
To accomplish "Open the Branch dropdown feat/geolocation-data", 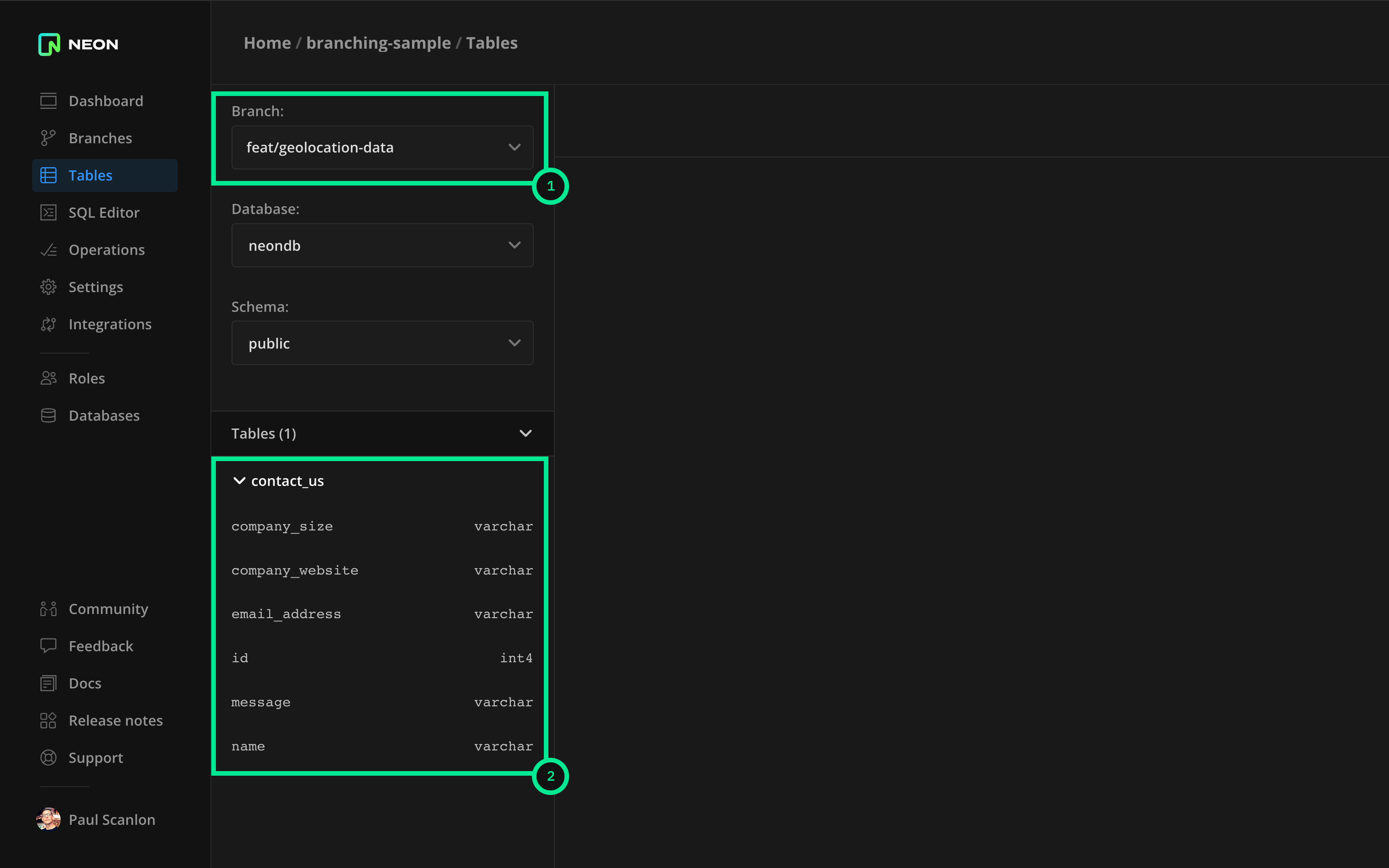I will (x=382, y=147).
